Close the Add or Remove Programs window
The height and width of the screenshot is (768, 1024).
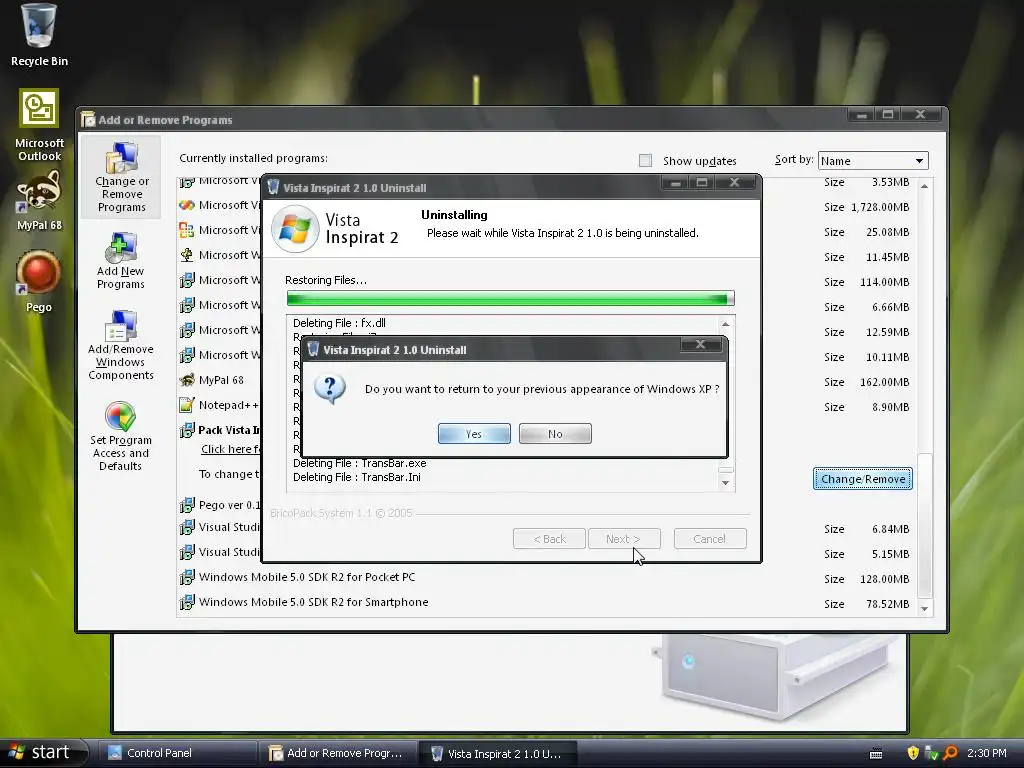(x=921, y=115)
